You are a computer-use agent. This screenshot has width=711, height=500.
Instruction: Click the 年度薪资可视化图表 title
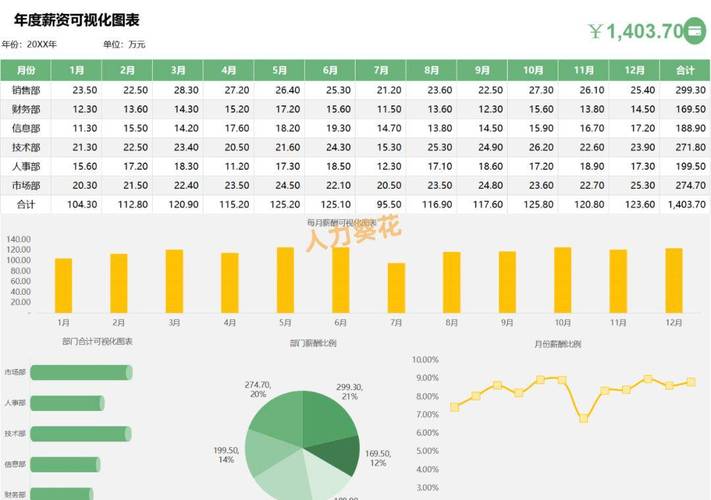click(x=76, y=19)
